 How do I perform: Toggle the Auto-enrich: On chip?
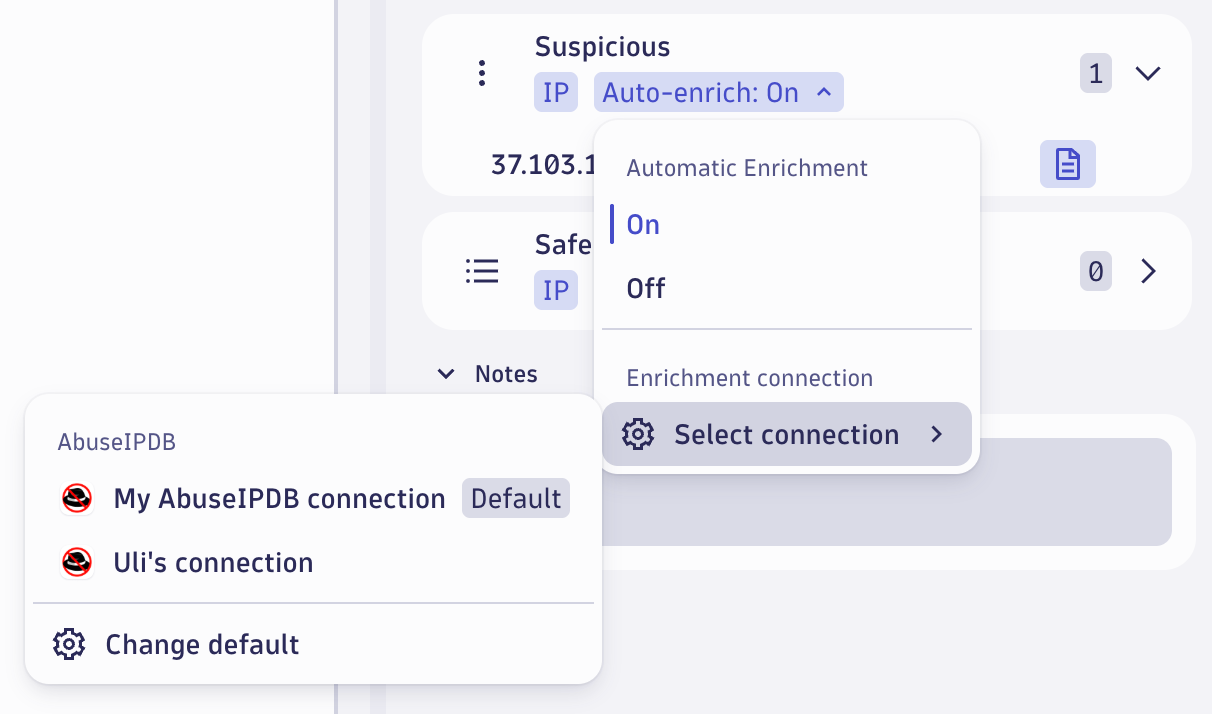(x=718, y=92)
